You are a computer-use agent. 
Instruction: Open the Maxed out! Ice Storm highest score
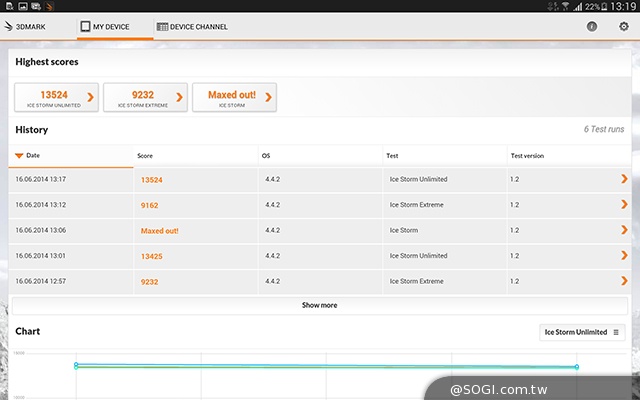pos(234,97)
